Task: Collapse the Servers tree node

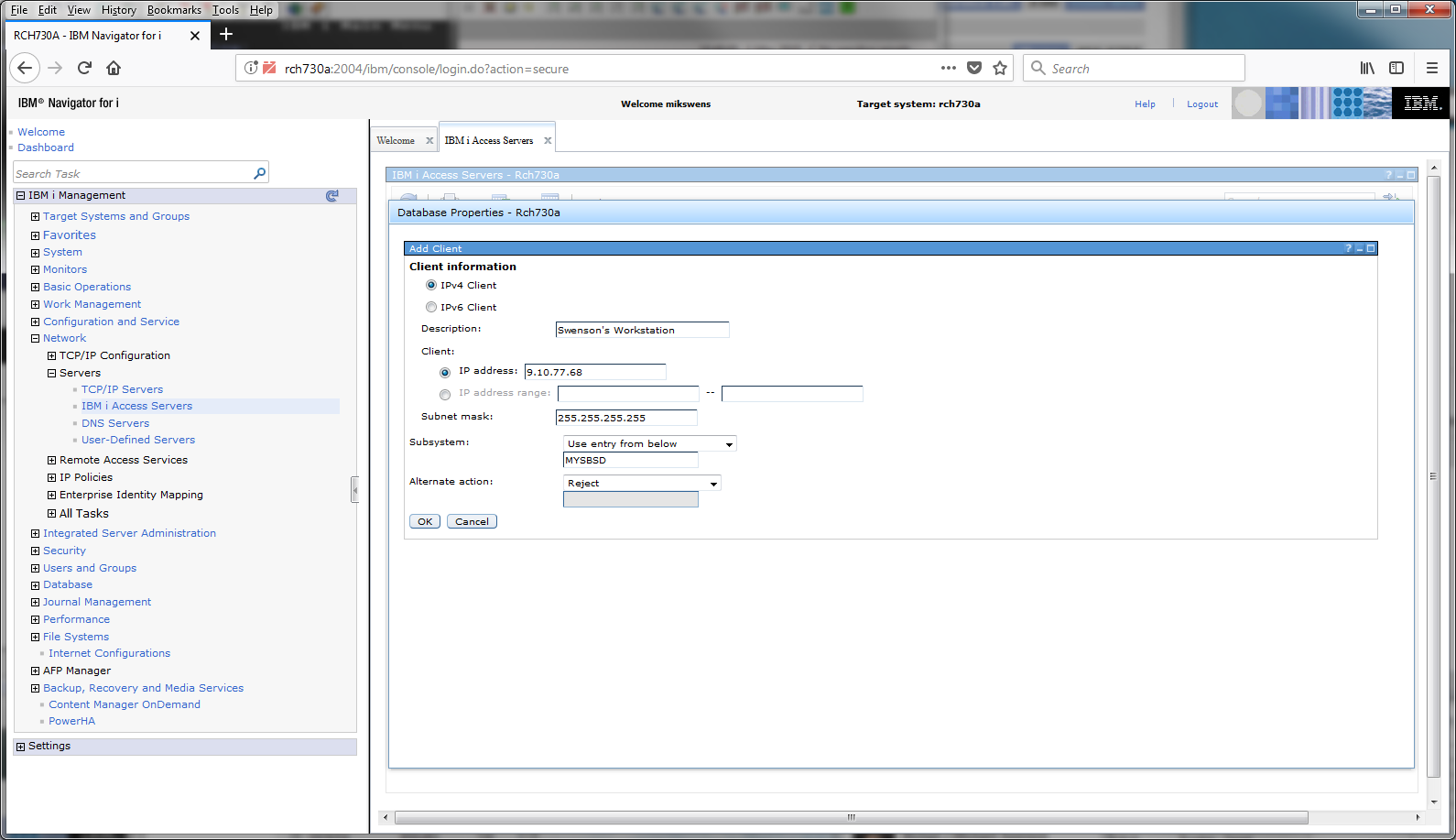Action: click(51, 374)
